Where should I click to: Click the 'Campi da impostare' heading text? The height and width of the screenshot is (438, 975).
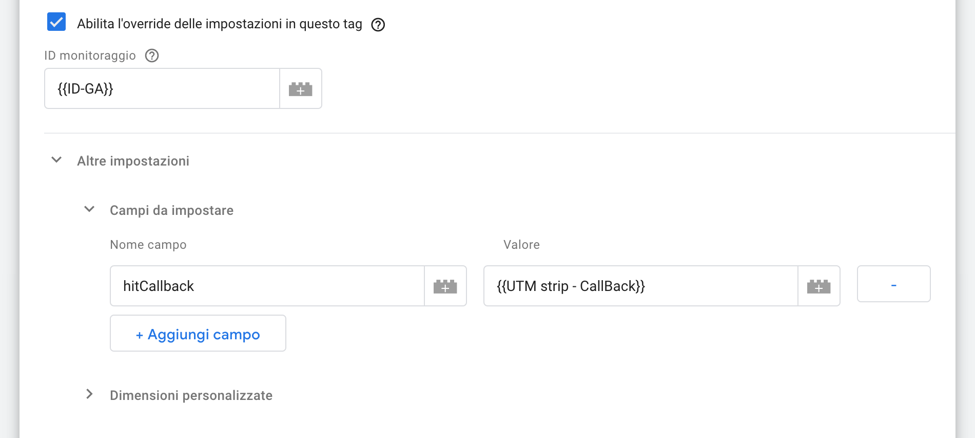172,211
